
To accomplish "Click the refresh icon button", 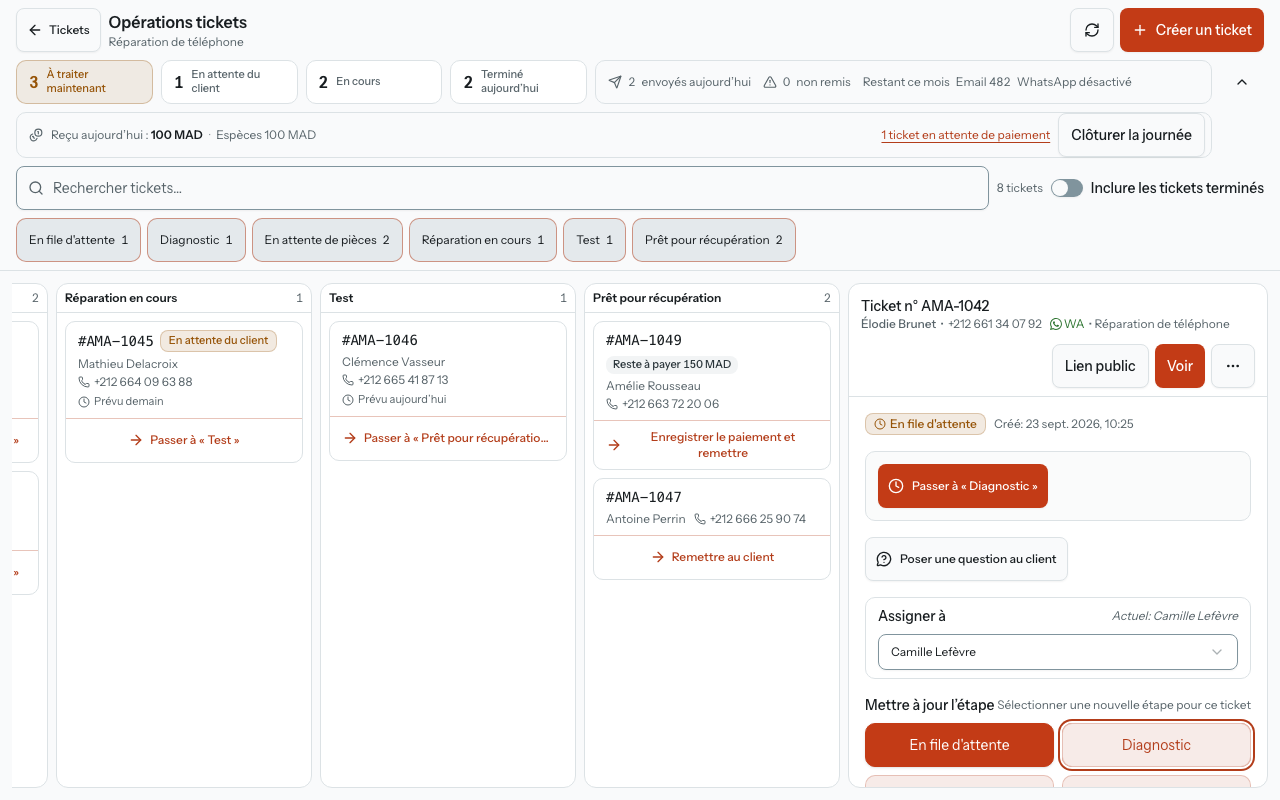I will pos(1092,30).
